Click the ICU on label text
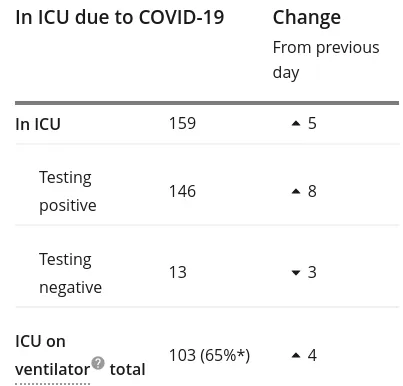Image resolution: width=403 pixels, height=386 pixels. 40,342
